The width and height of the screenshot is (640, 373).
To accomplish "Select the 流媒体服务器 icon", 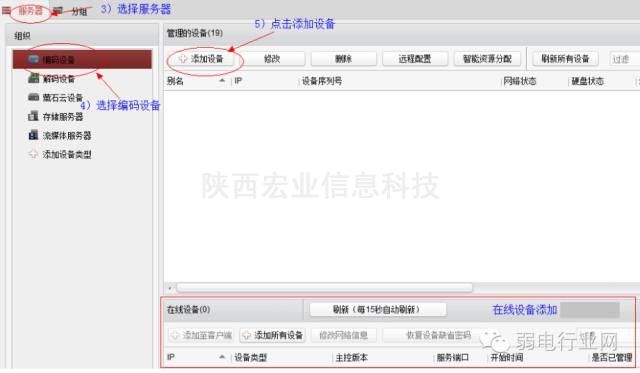I will coord(33,135).
